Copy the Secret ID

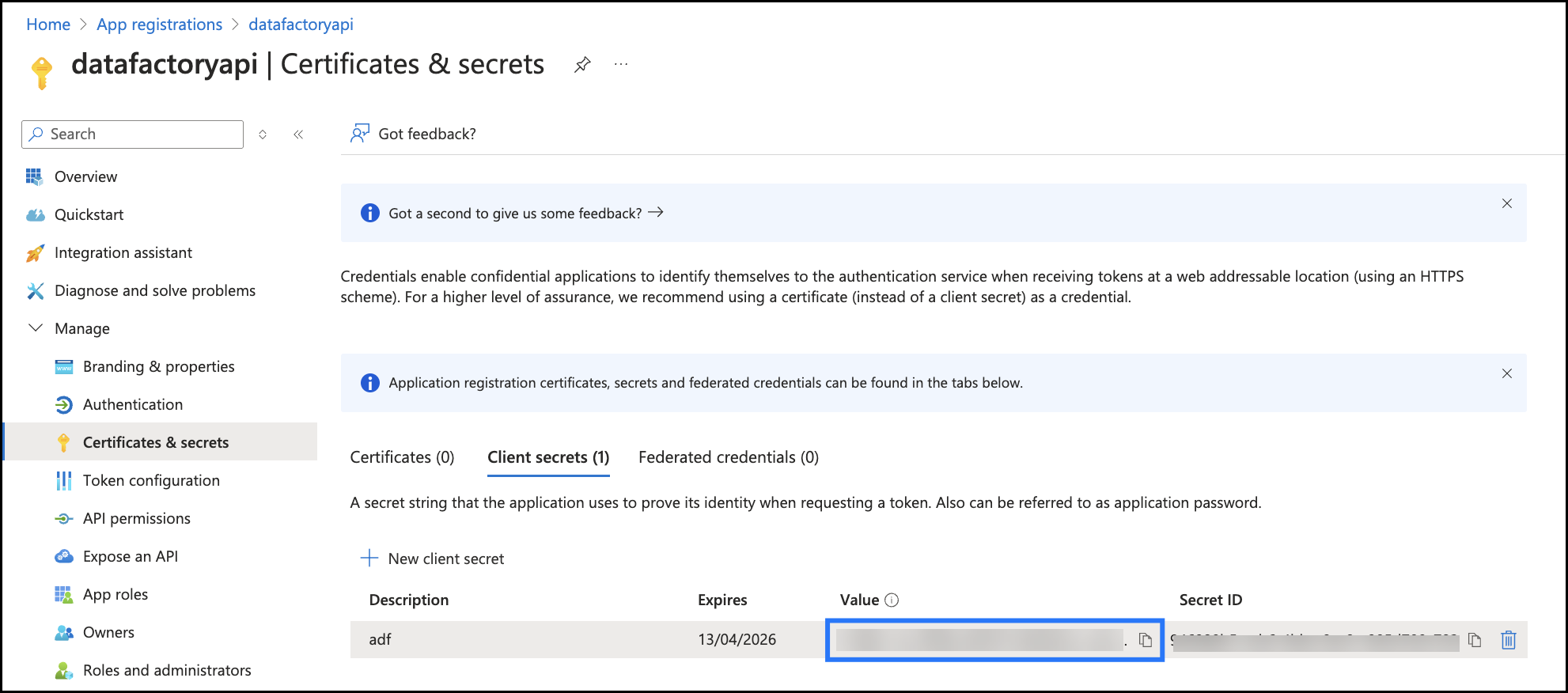pos(1475,640)
